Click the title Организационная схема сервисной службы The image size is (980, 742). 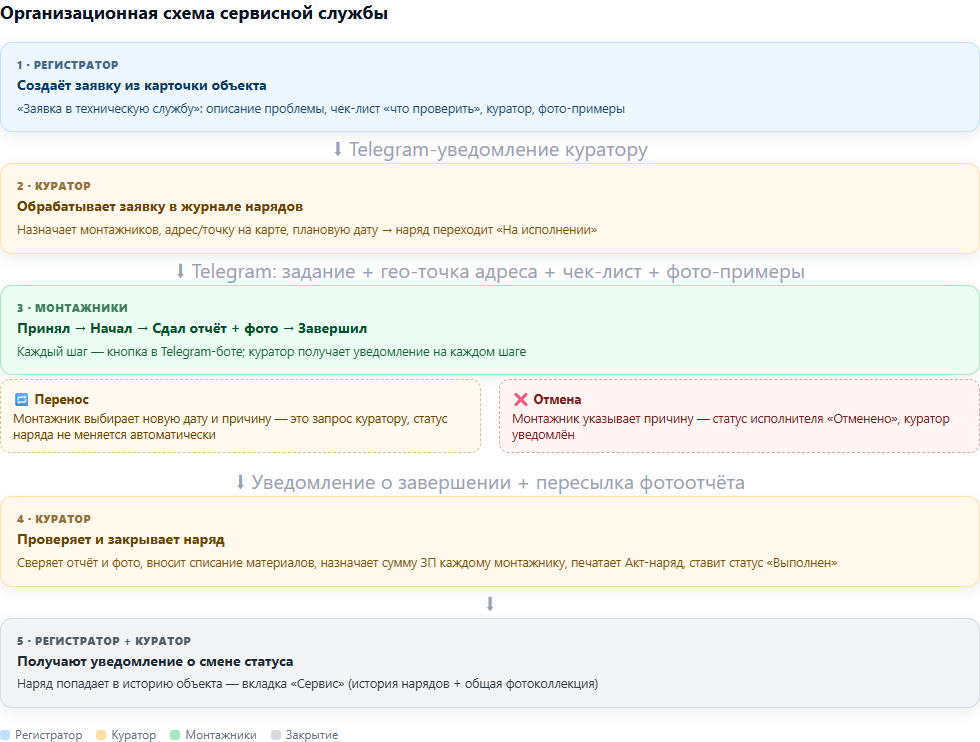tap(194, 13)
